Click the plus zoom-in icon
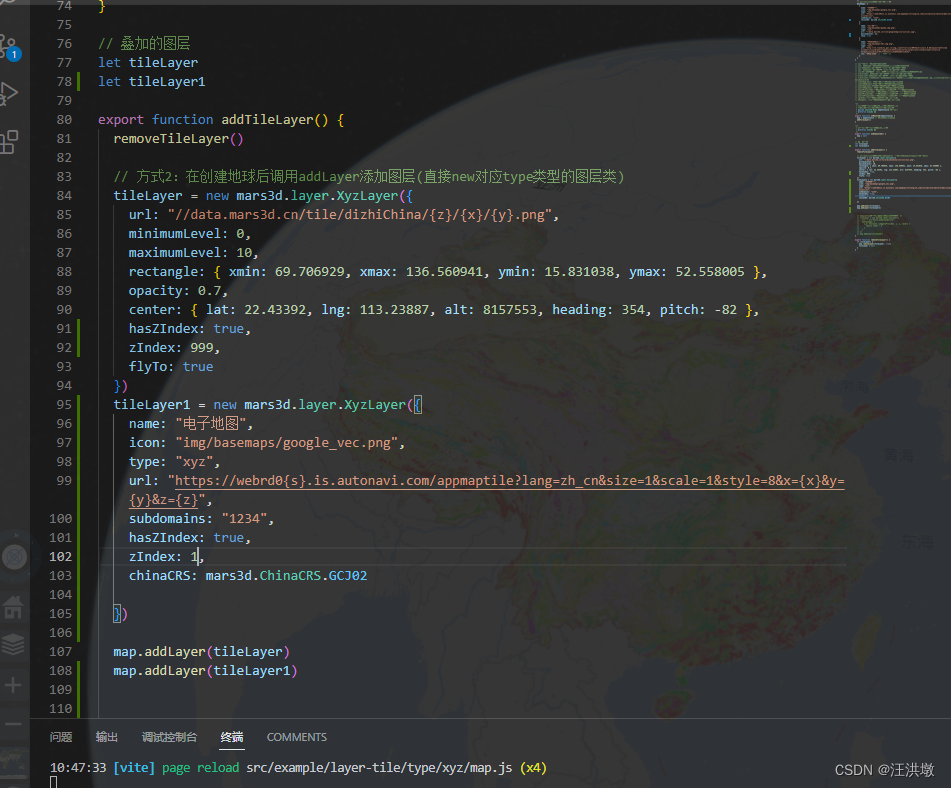This screenshot has height=788, width=951. [x=13, y=685]
